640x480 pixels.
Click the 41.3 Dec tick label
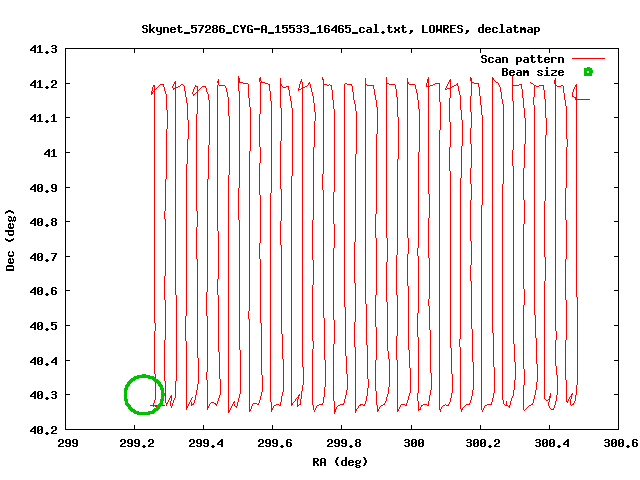(44, 49)
